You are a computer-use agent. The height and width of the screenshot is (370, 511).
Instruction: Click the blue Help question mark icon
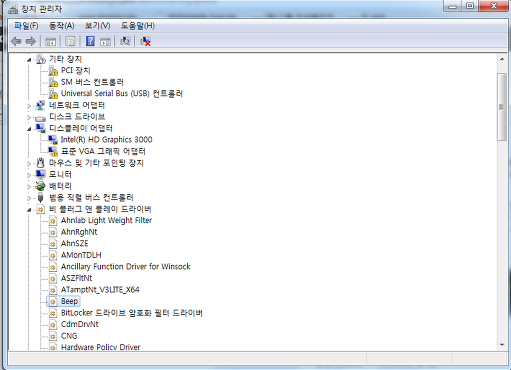[90, 41]
